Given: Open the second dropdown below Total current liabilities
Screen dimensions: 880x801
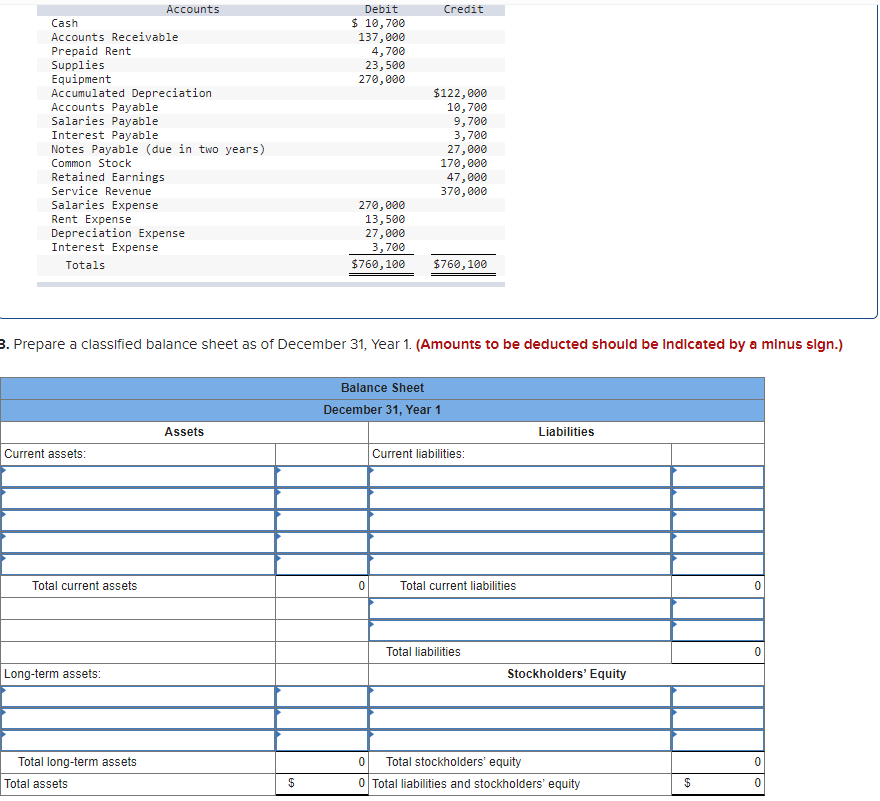Looking at the screenshot, I should click(x=520, y=630).
